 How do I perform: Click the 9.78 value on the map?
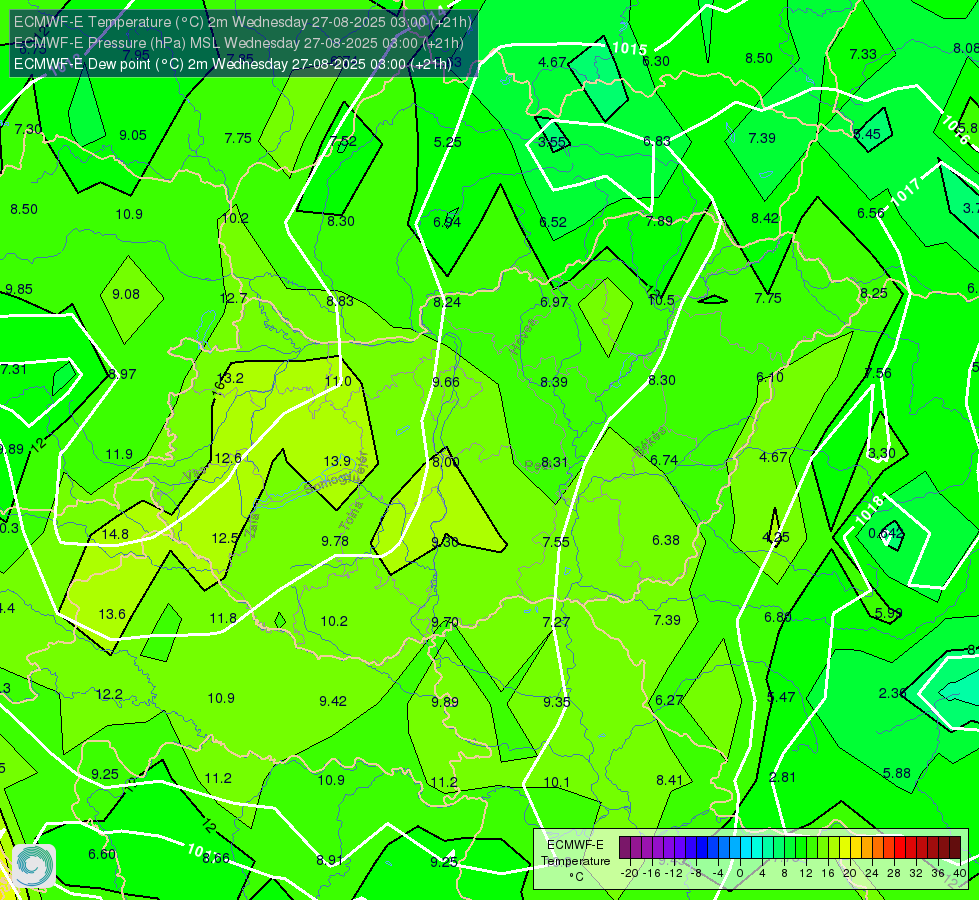point(335,541)
